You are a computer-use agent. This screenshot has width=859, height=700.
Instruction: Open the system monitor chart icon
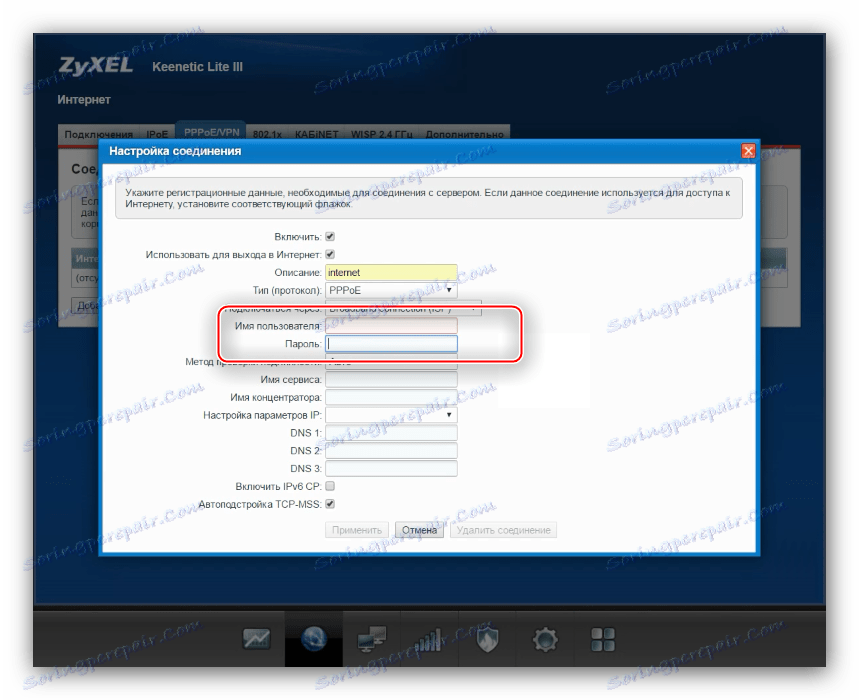point(256,639)
